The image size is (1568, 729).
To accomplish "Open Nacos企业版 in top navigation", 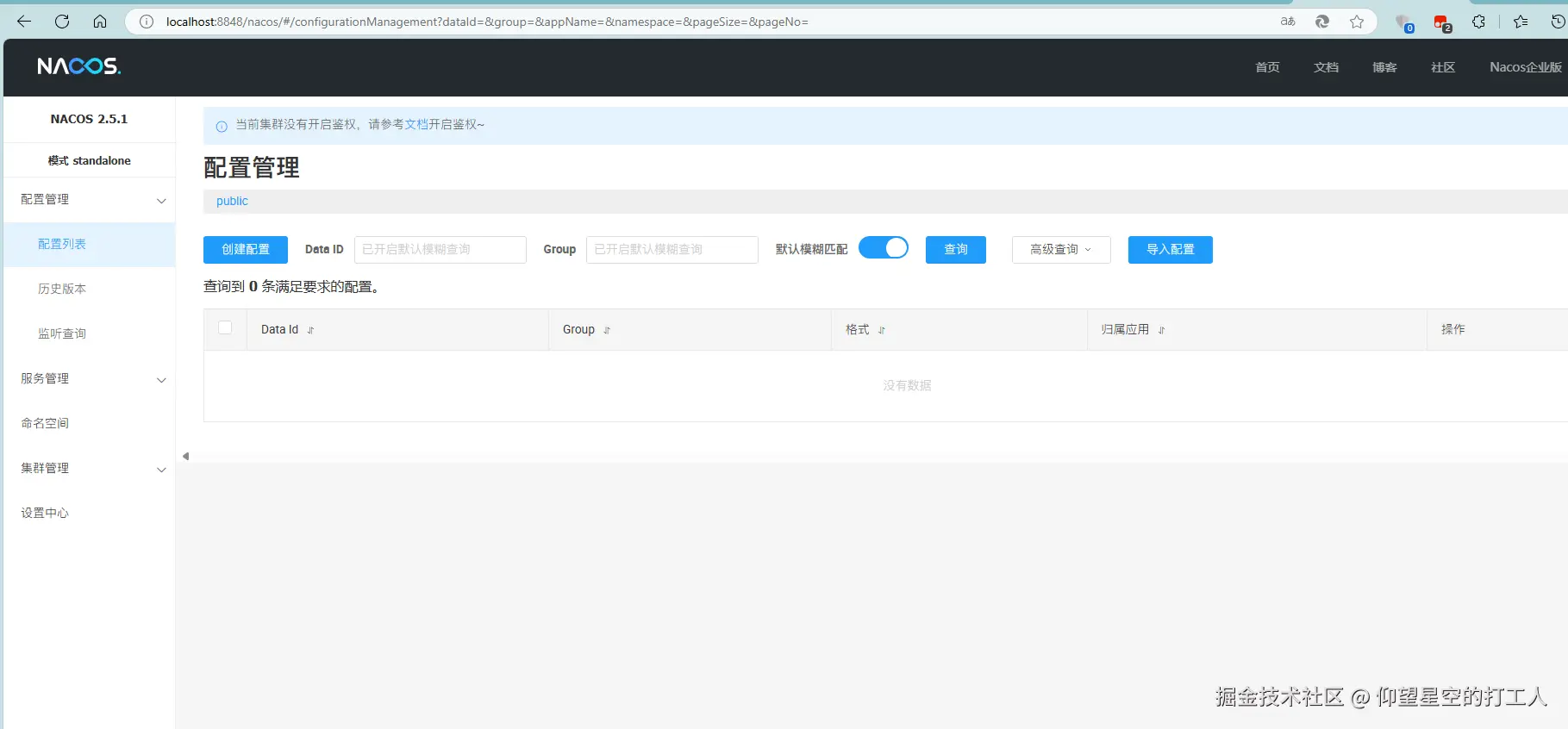I will pyautogui.click(x=1526, y=67).
